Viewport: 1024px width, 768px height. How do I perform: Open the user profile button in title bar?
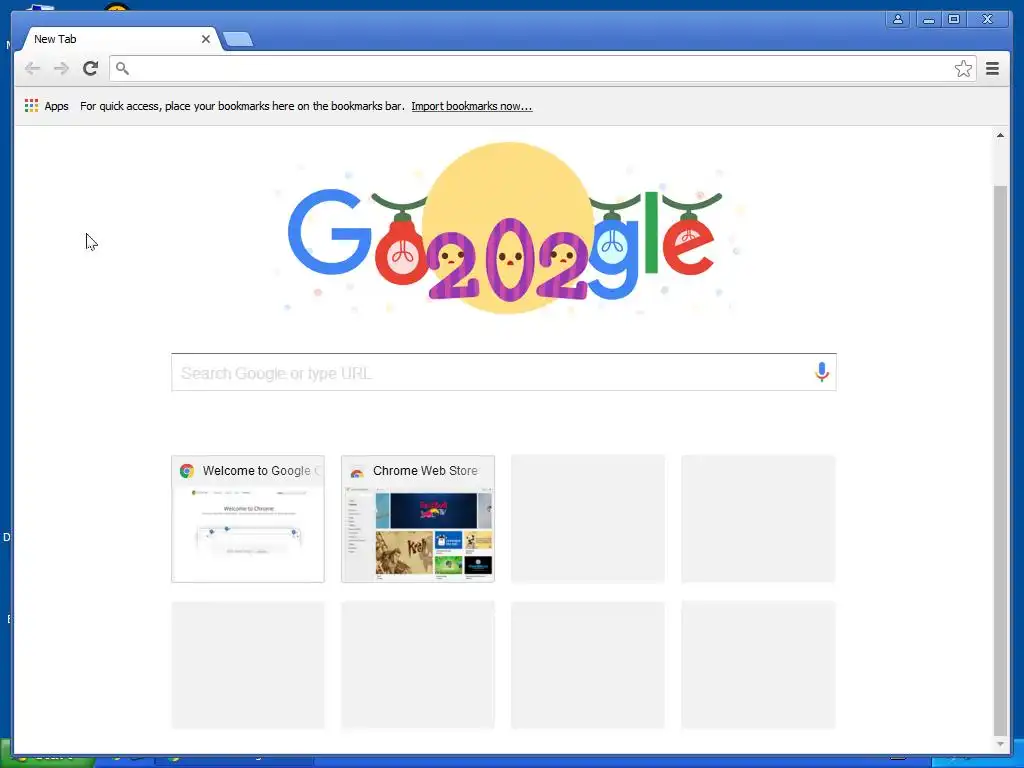898,20
